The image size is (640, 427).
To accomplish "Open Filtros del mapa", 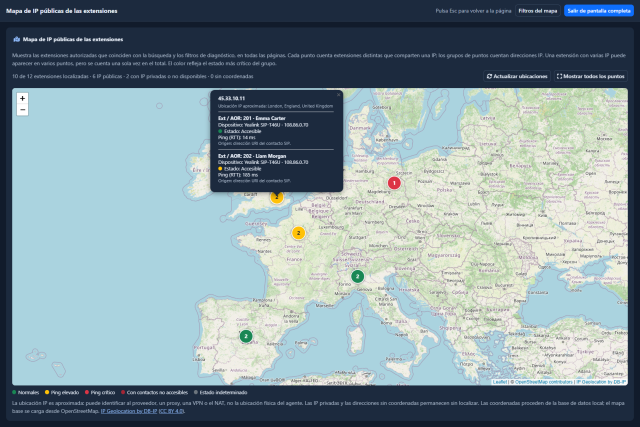I will [538, 11].
